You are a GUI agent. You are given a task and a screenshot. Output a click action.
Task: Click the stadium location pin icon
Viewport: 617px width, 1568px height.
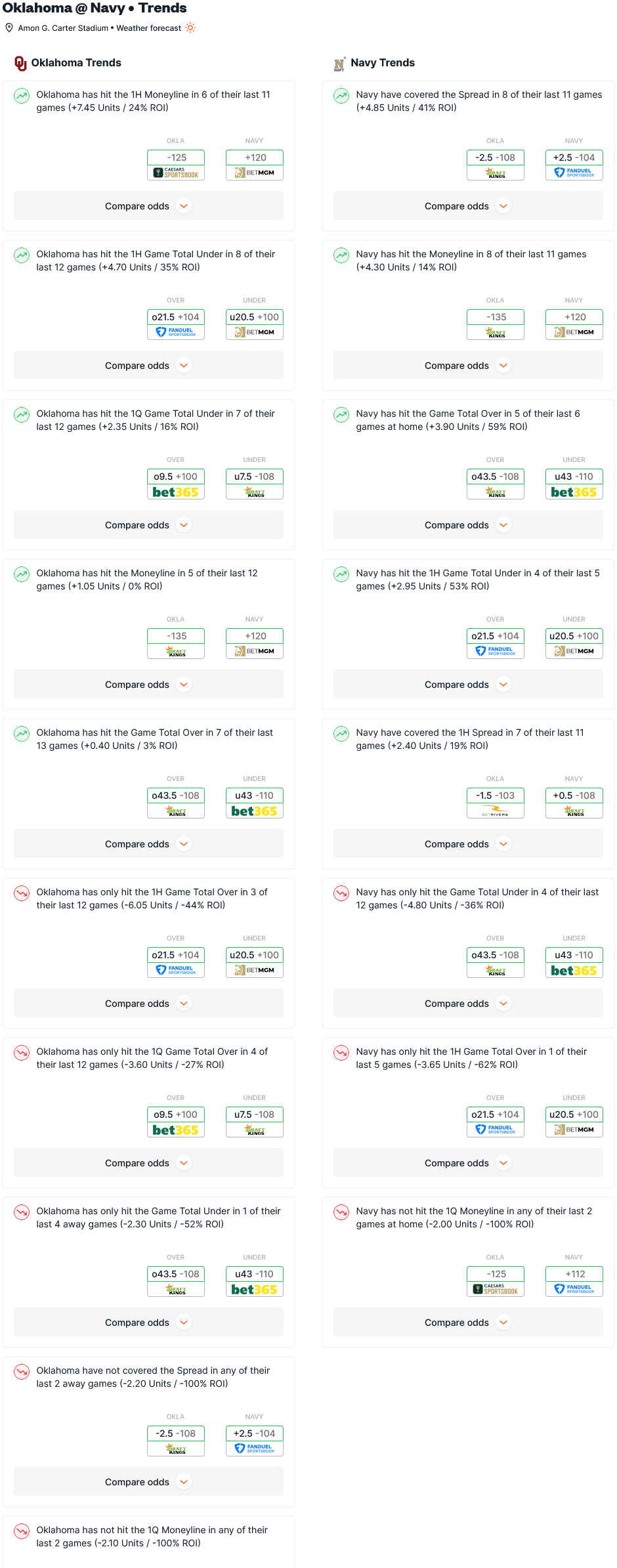(9, 28)
